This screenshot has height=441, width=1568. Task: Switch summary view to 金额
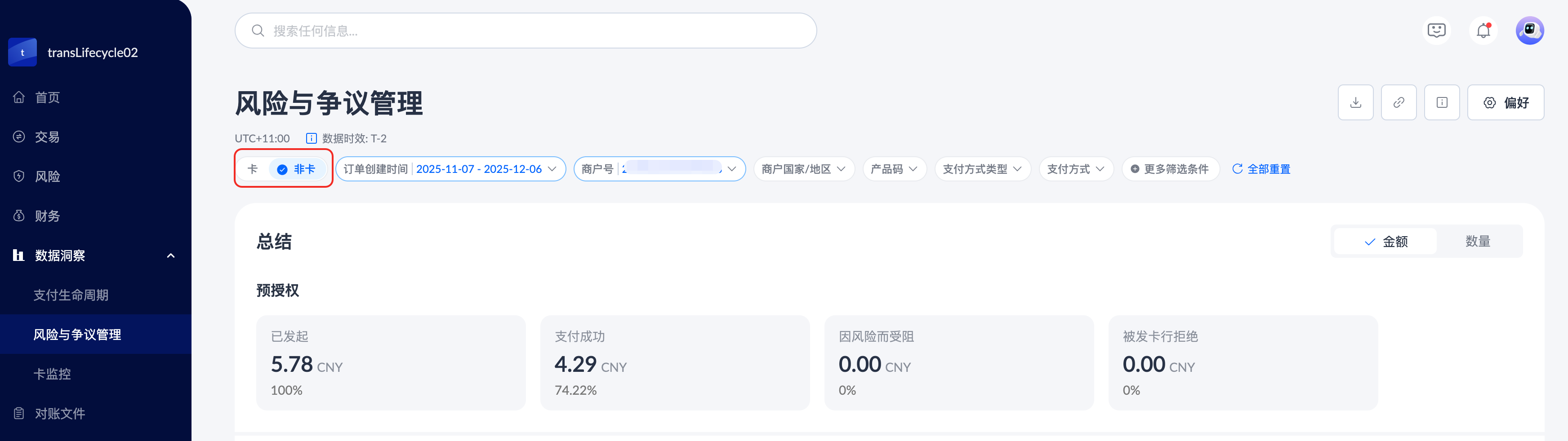(x=1385, y=242)
